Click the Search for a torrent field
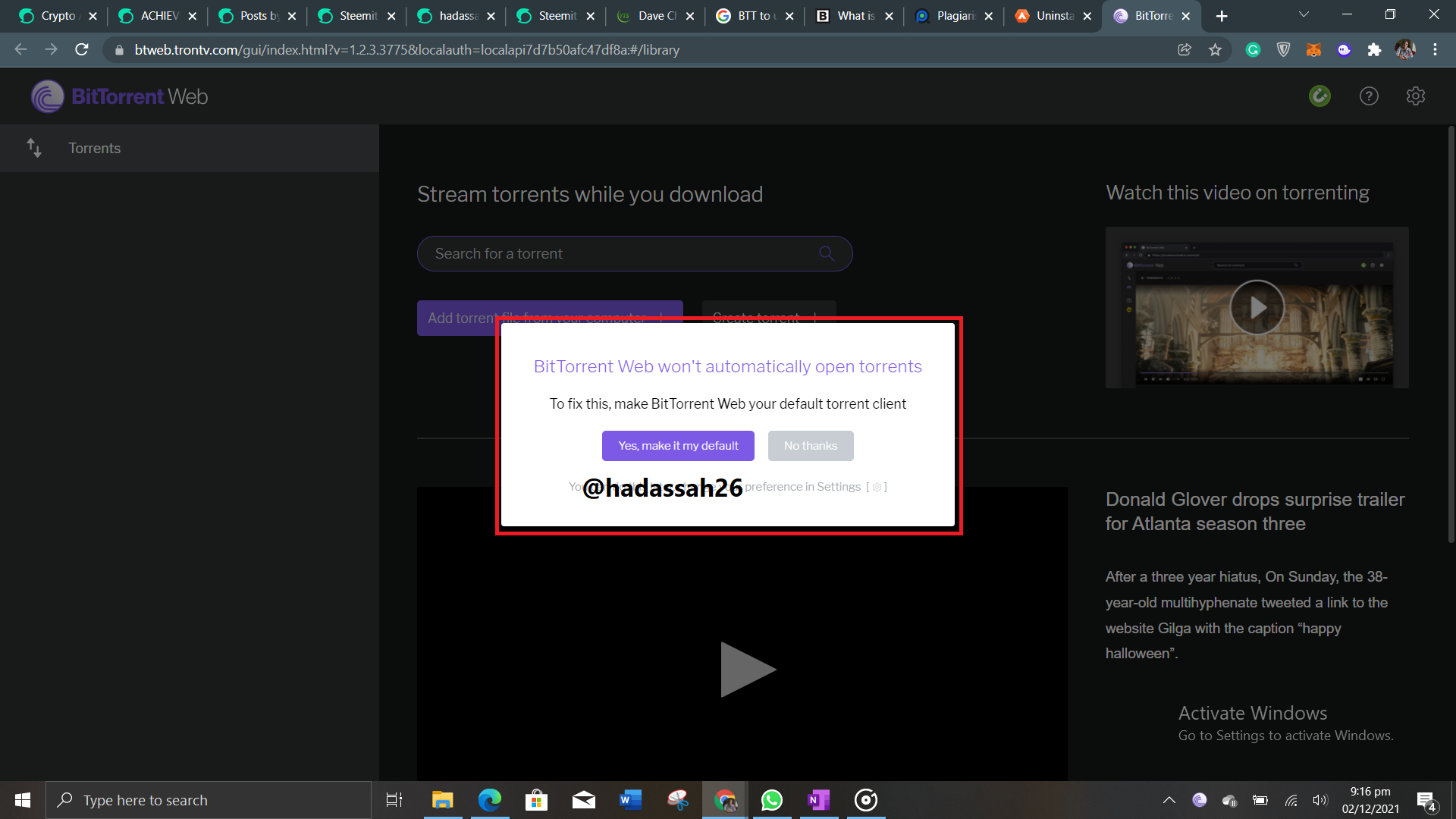Image resolution: width=1456 pixels, height=819 pixels. click(635, 253)
